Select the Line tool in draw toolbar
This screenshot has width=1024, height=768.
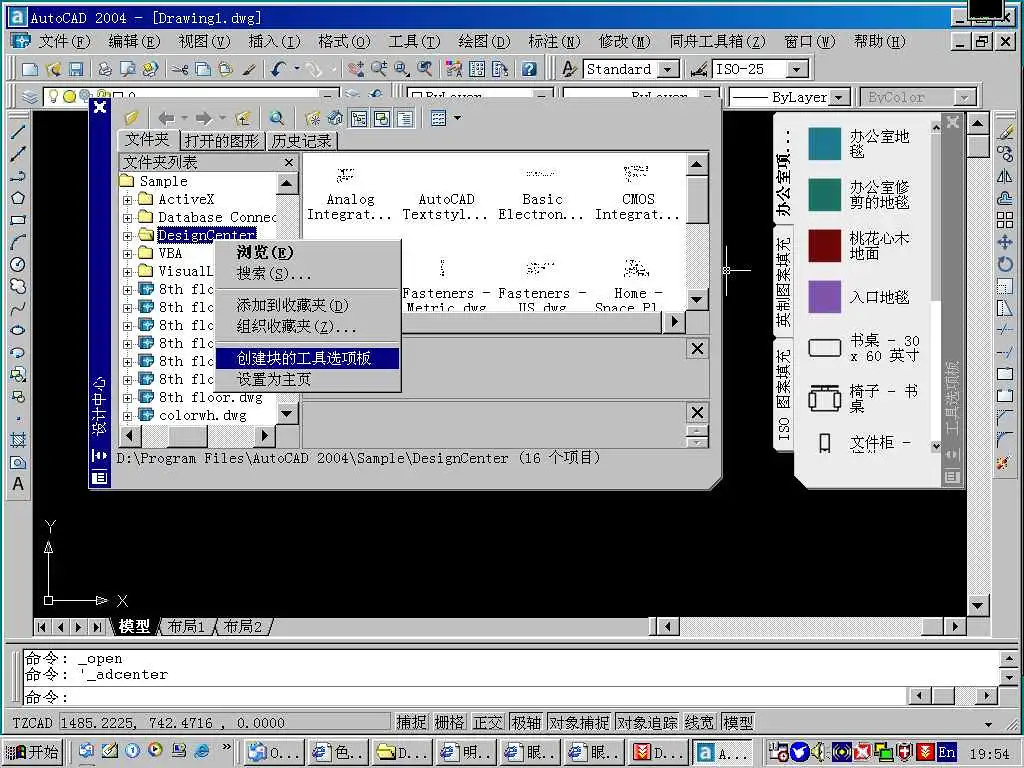pos(18,131)
